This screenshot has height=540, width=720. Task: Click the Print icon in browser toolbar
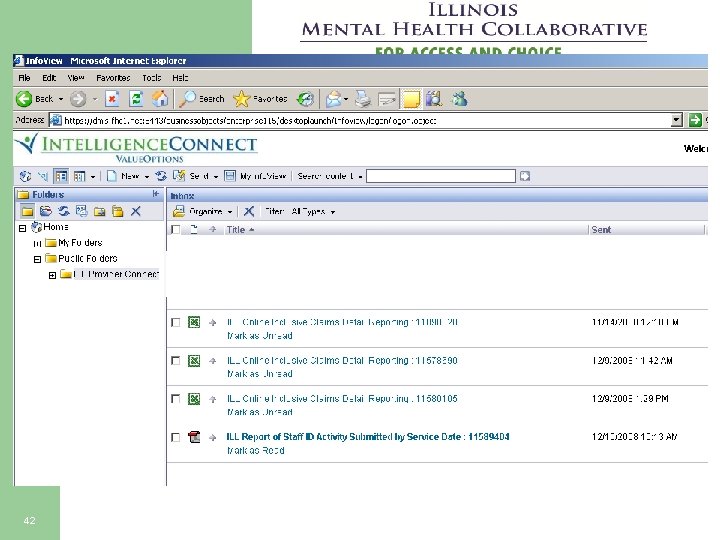pyautogui.click(x=363, y=99)
